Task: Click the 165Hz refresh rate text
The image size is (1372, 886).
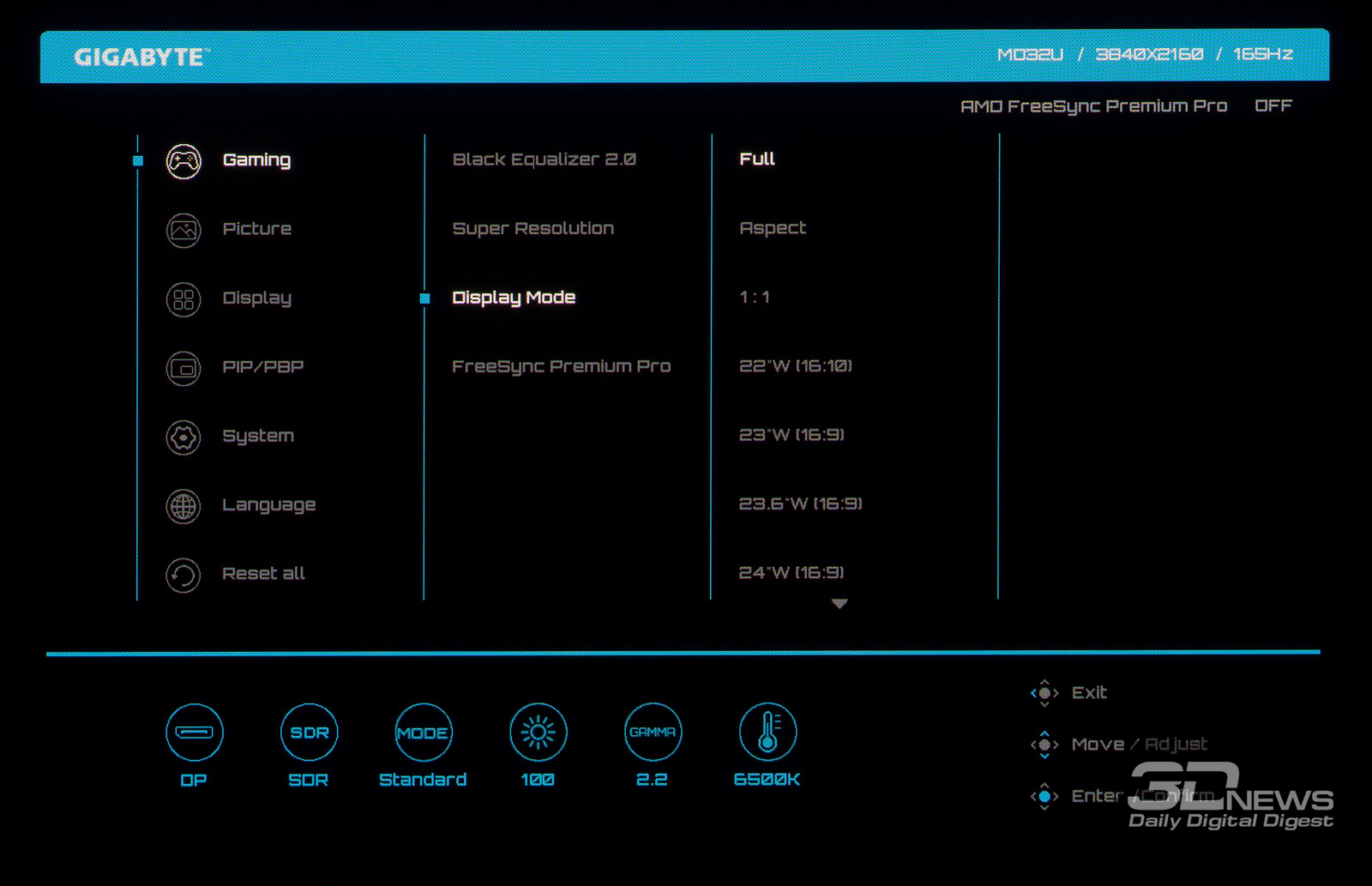Action: [1263, 54]
